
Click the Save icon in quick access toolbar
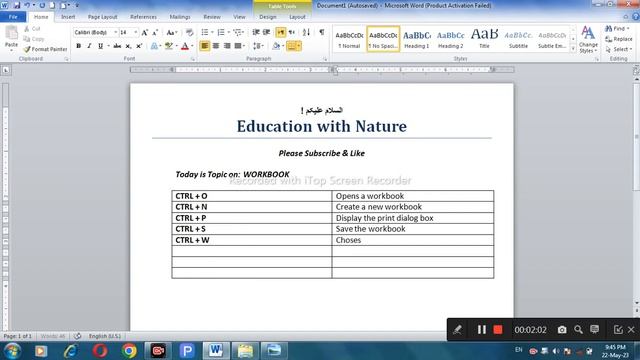click(17, 5)
